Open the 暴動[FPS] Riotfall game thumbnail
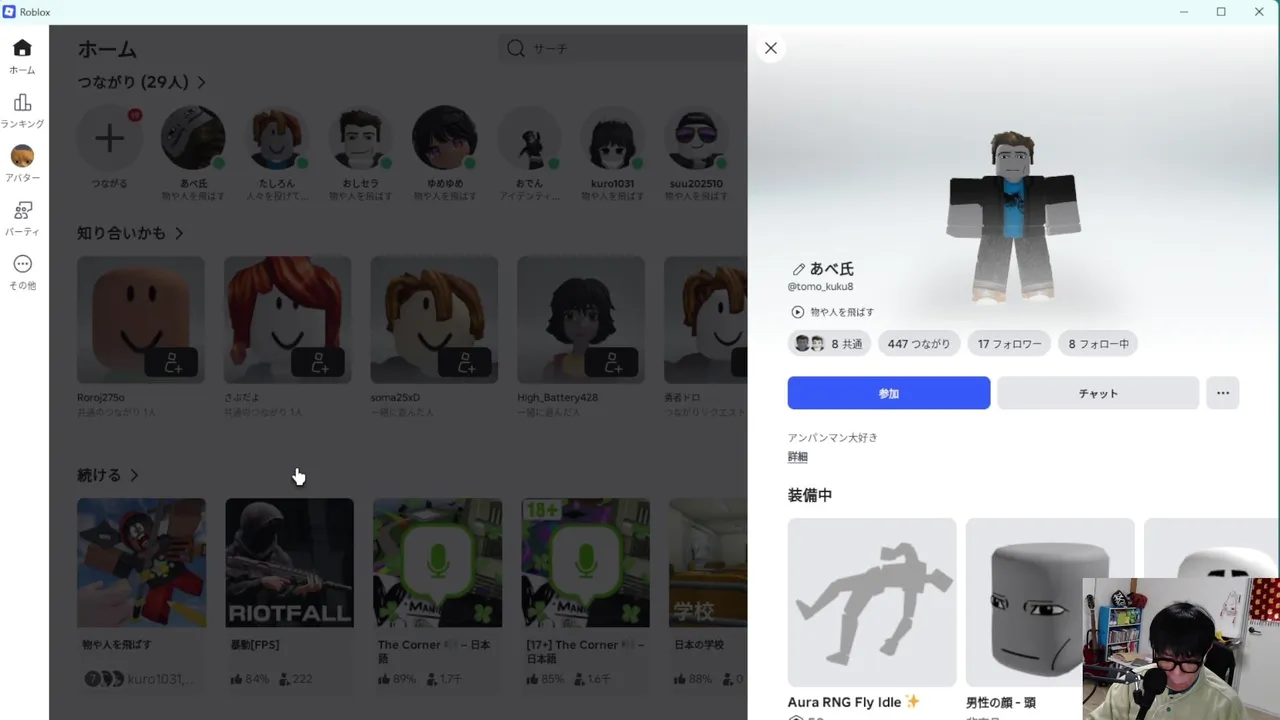1280x720 pixels. click(289, 563)
